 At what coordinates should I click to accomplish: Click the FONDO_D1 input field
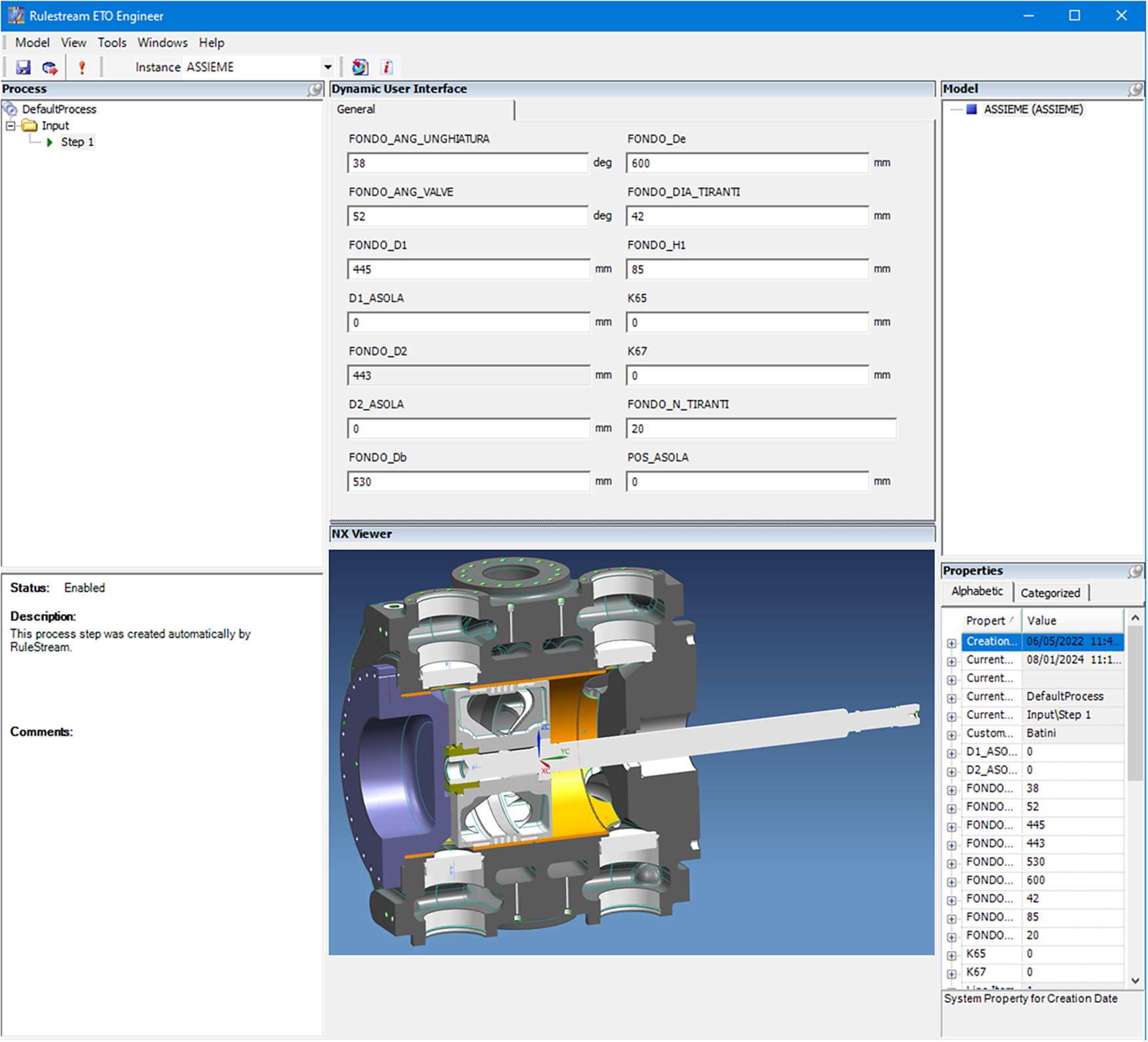(469, 269)
